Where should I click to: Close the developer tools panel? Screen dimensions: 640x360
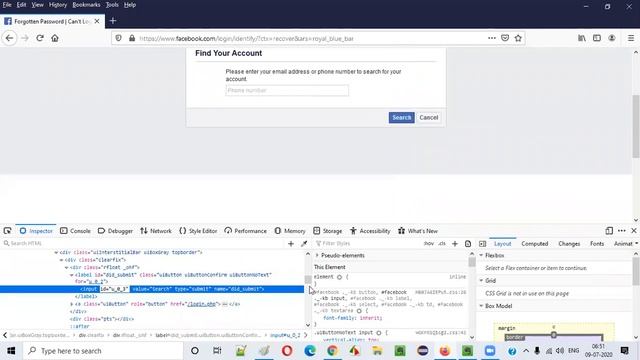(633, 231)
